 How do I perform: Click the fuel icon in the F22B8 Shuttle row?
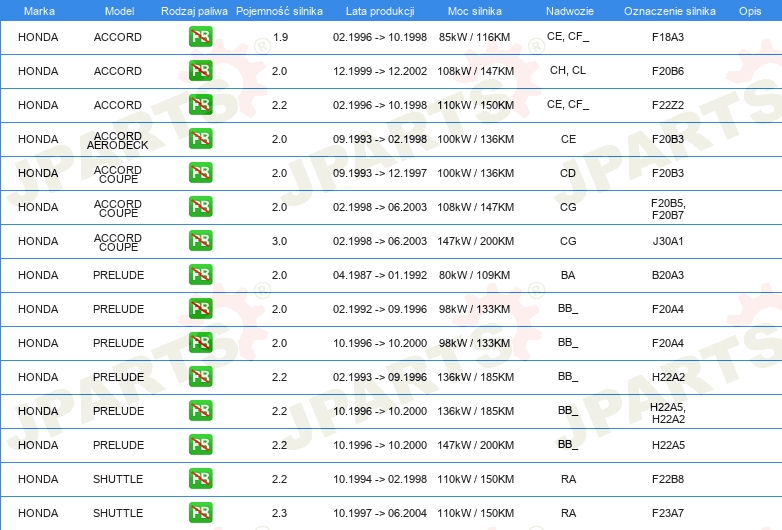(200, 479)
